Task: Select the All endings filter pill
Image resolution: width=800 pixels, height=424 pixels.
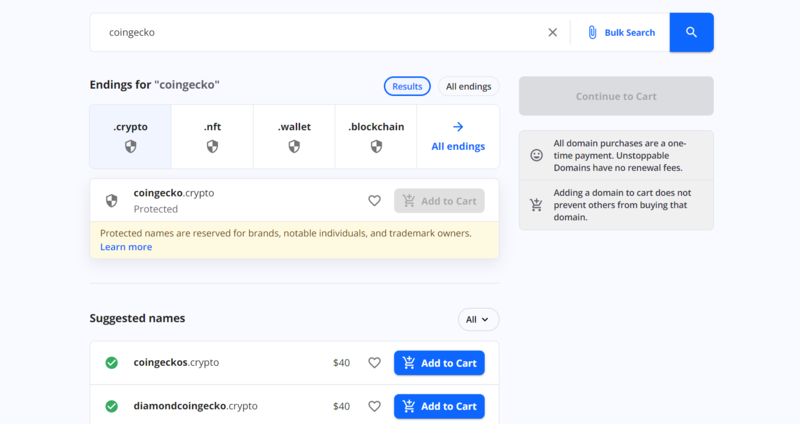Action: tap(468, 87)
